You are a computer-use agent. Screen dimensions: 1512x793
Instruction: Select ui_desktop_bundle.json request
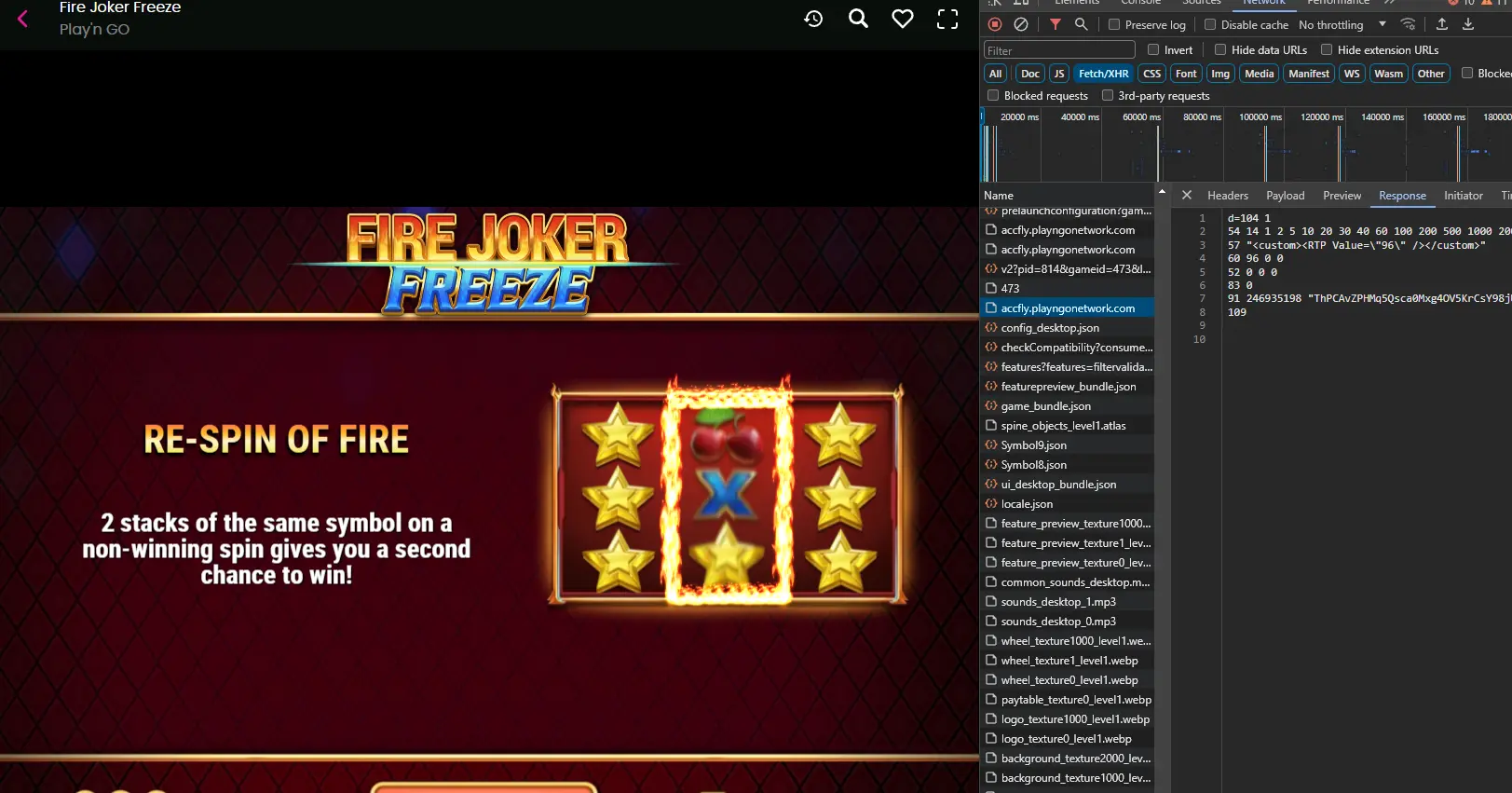tap(1069, 485)
